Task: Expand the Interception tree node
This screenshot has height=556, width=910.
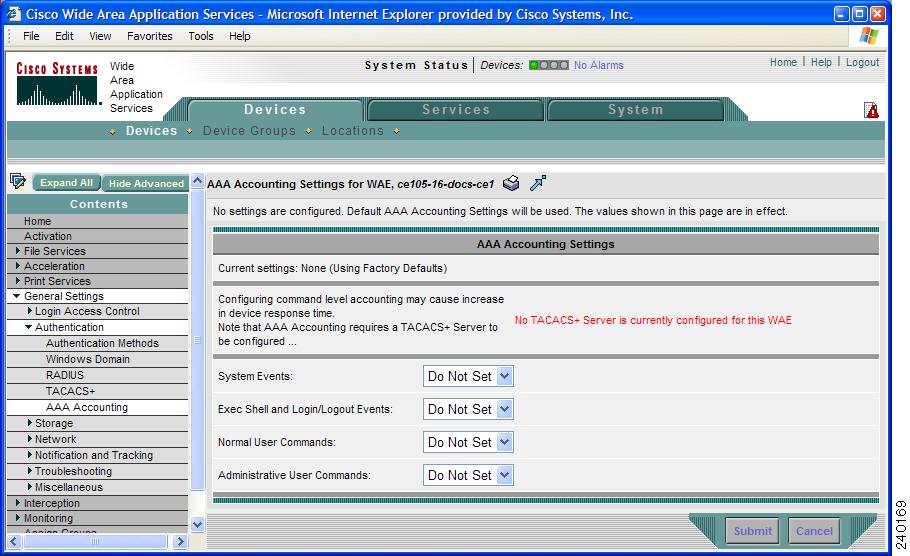Action: tap(18, 503)
